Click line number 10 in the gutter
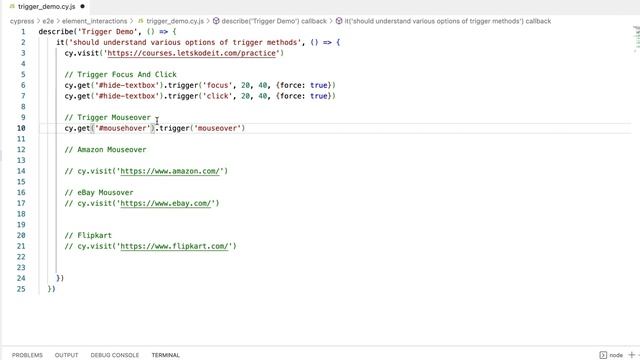The image size is (640, 360). [21, 128]
